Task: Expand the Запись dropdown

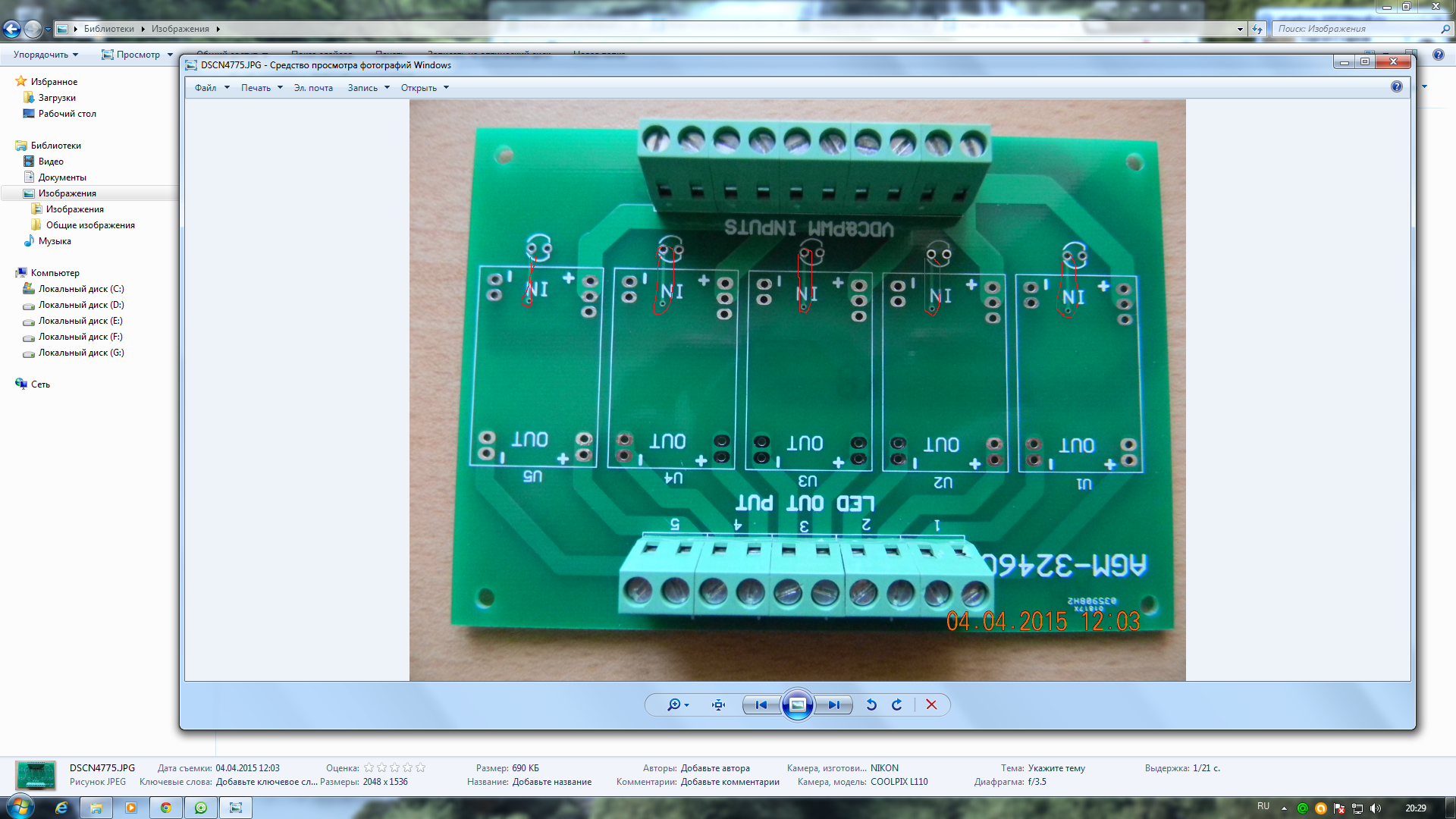Action: (368, 88)
